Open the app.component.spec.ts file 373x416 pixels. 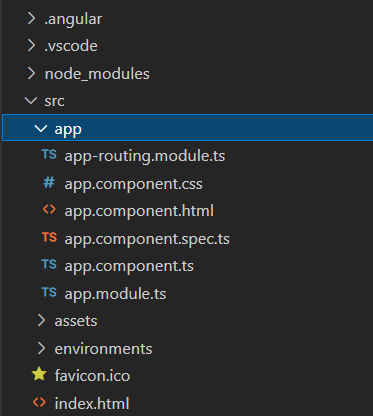tap(147, 239)
